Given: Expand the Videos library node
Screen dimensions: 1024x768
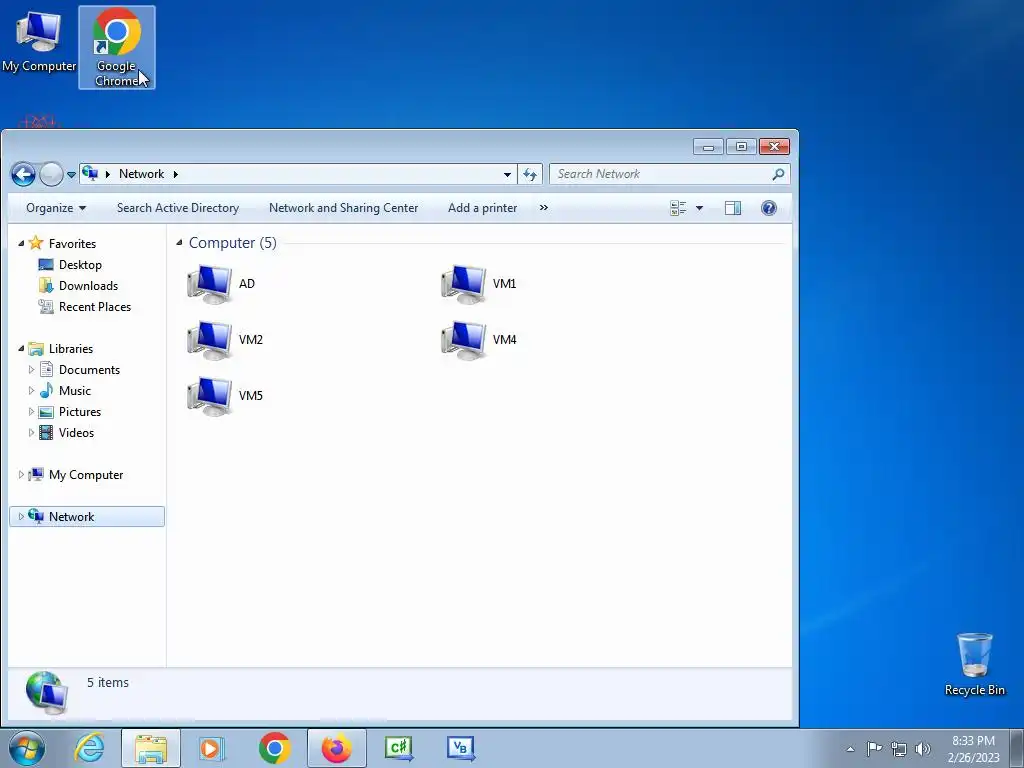Looking at the screenshot, I should tap(31, 433).
